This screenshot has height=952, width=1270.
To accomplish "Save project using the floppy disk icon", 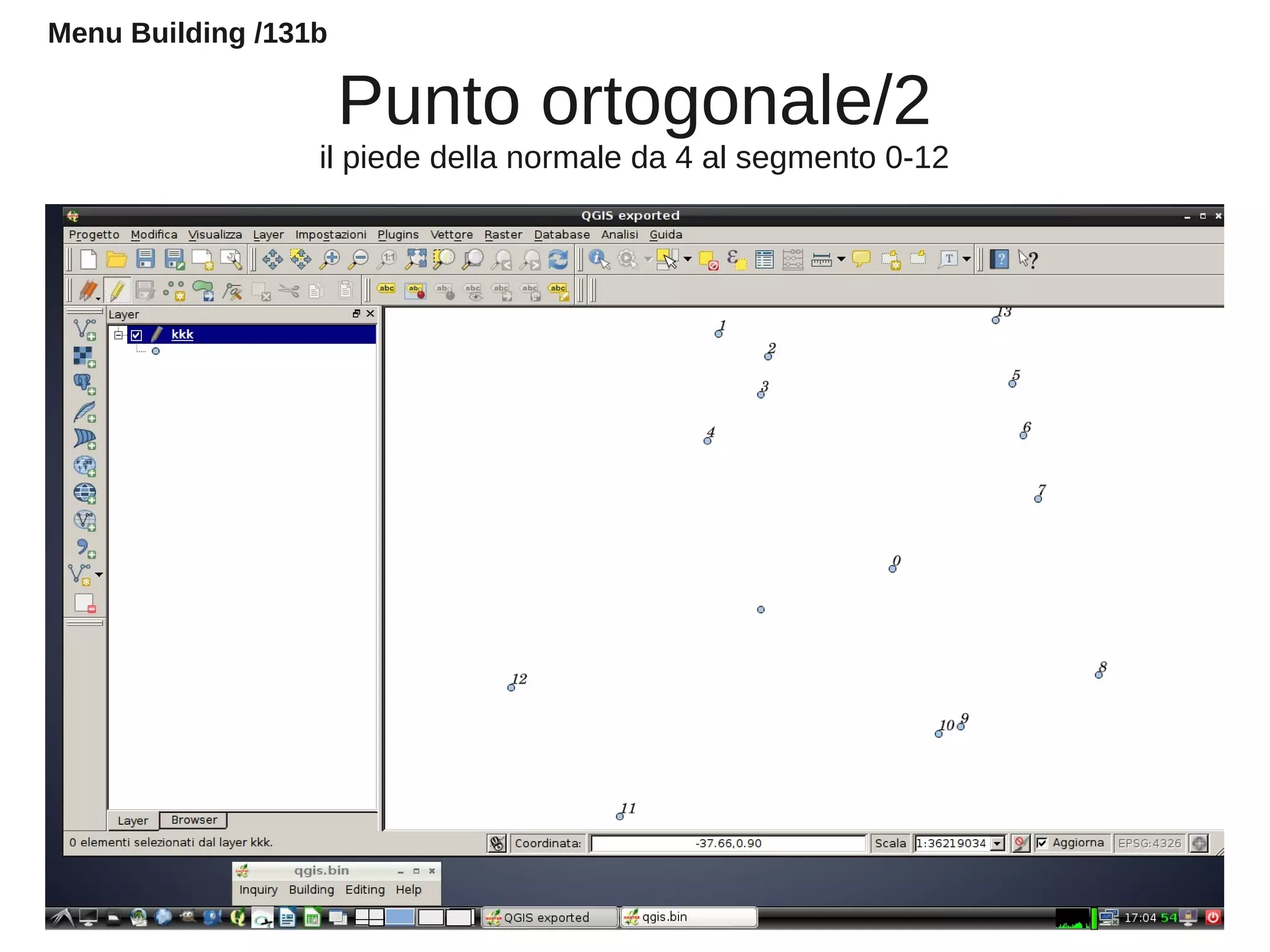I will click(145, 259).
